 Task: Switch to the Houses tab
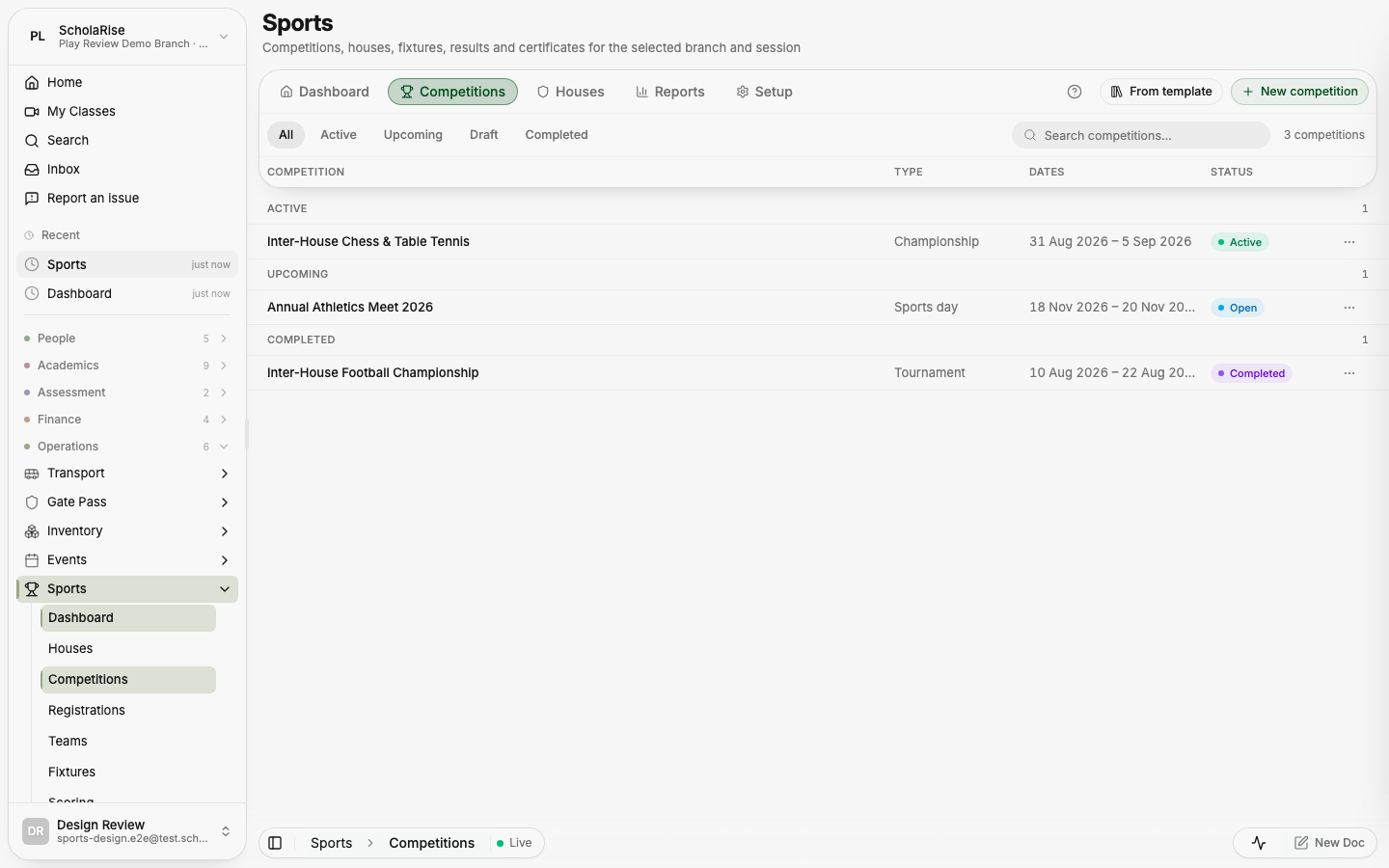570,92
